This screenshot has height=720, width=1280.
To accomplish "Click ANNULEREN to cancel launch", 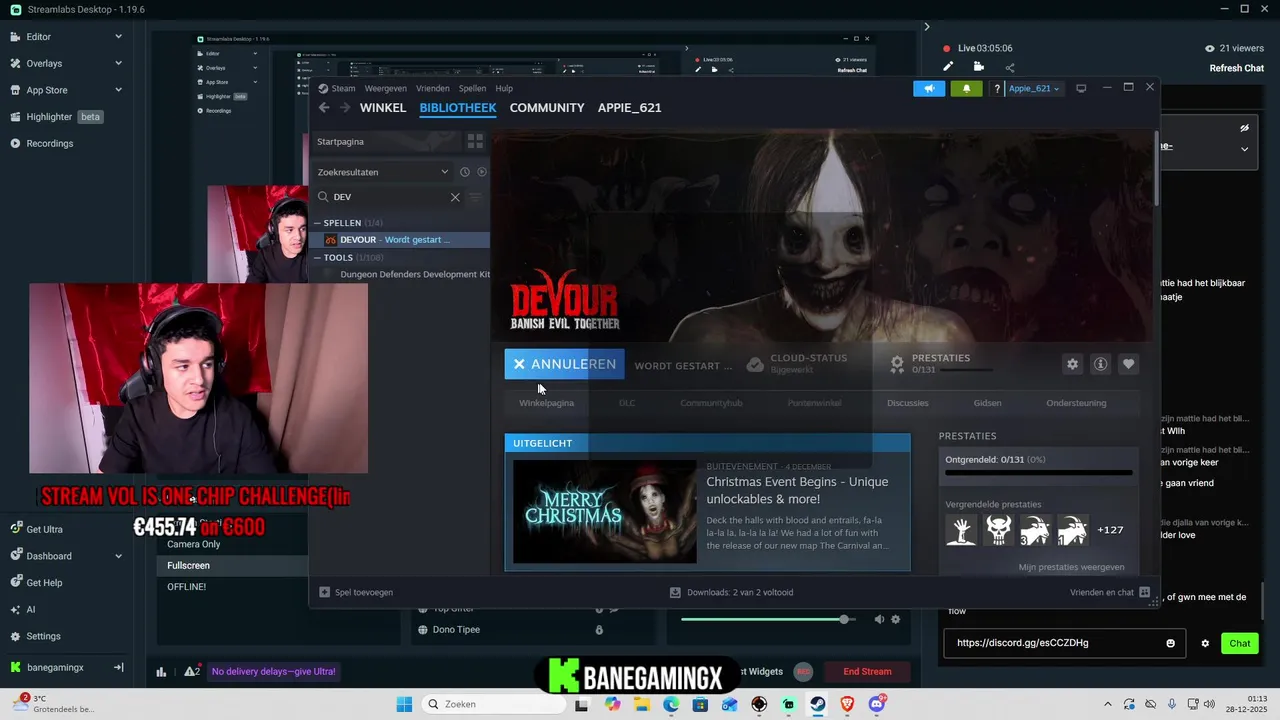I will click(565, 364).
